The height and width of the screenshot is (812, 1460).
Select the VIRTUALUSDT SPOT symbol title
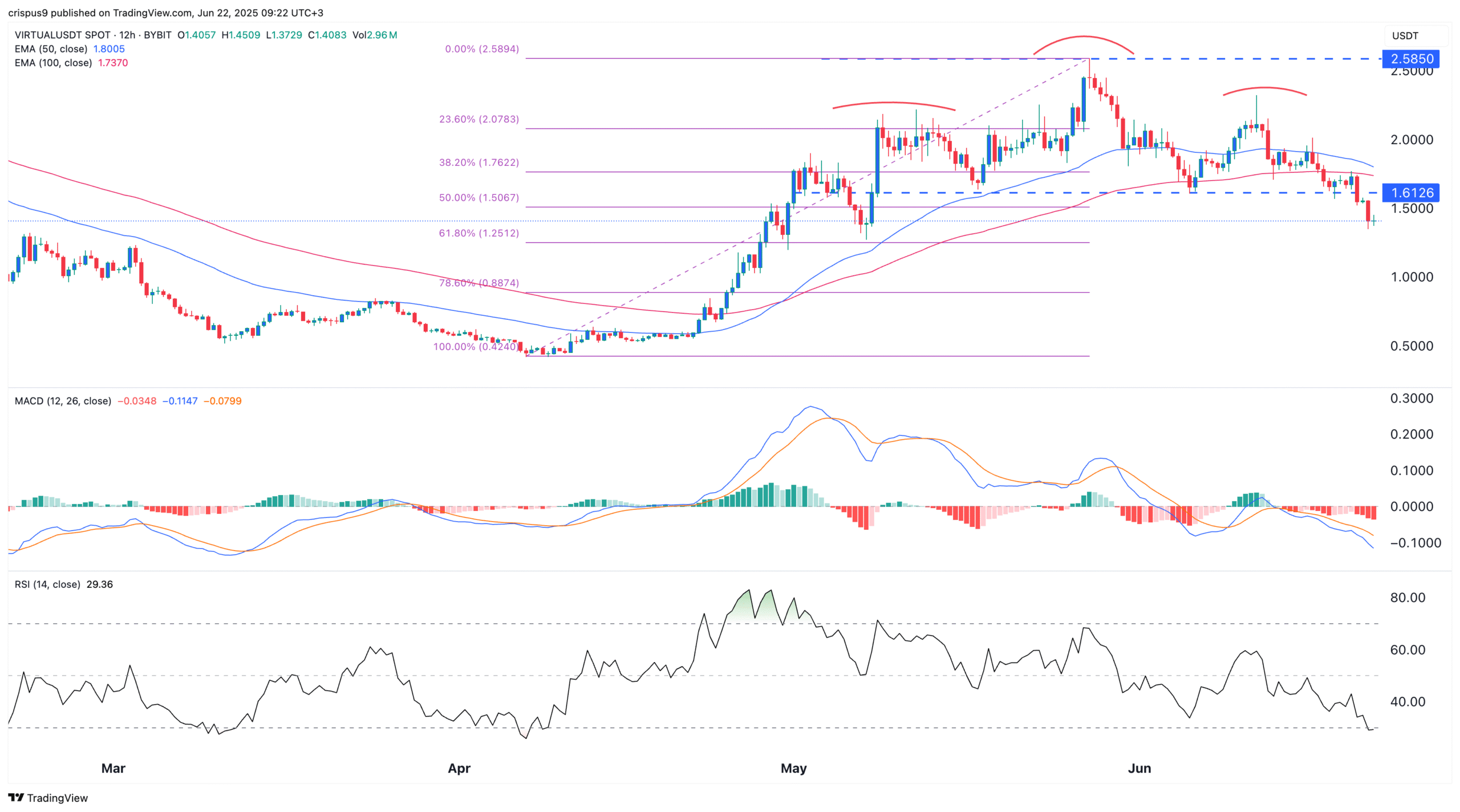(63, 35)
